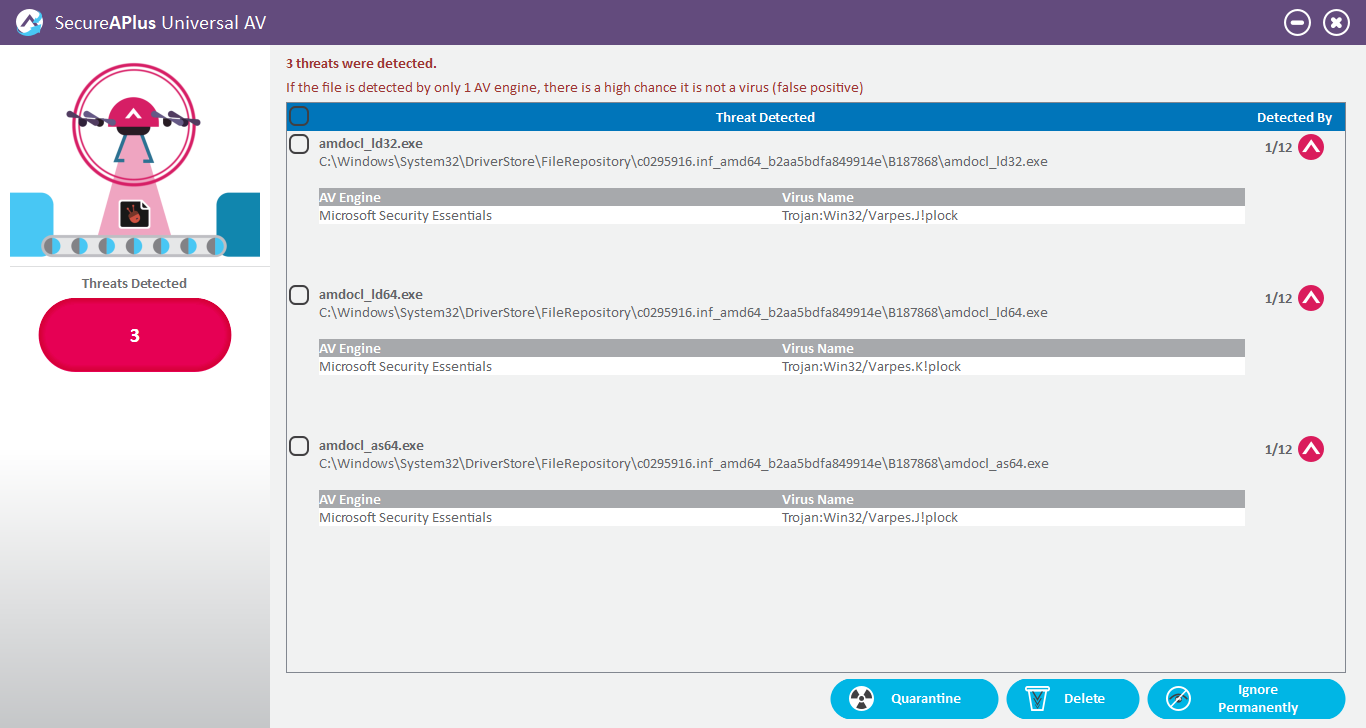Click AV Engine header under amdocl_ld32.exe
The height and width of the screenshot is (728, 1366).
coord(350,197)
